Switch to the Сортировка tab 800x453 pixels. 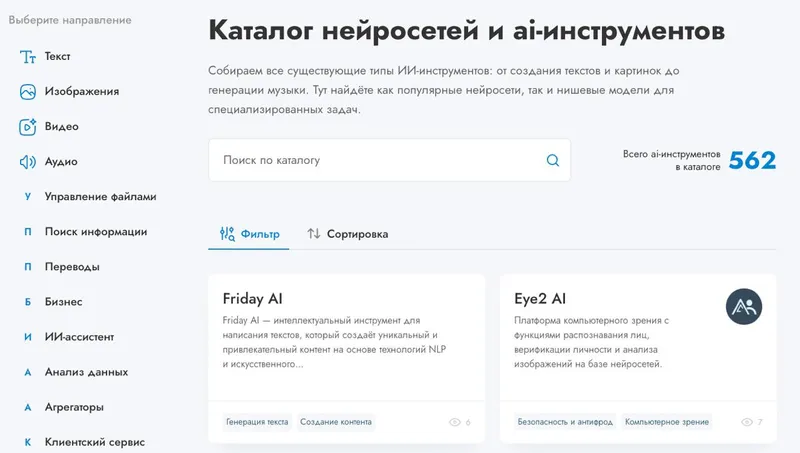point(347,234)
